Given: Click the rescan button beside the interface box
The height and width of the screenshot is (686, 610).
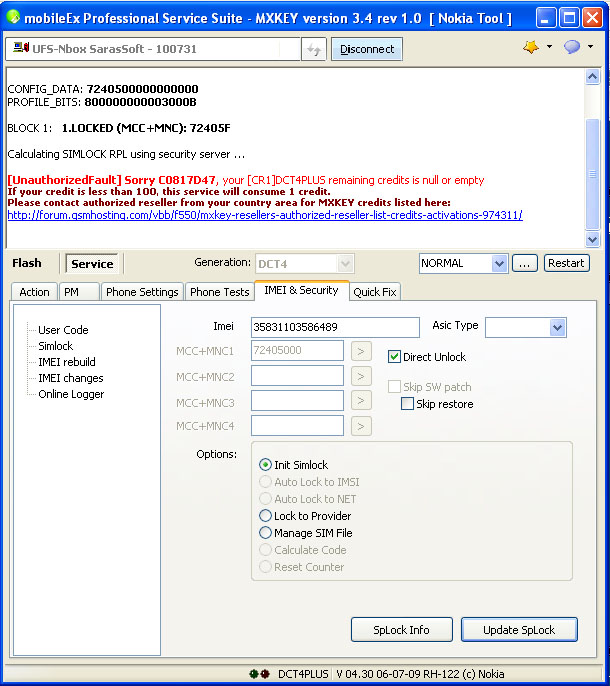Looking at the screenshot, I should click(313, 49).
